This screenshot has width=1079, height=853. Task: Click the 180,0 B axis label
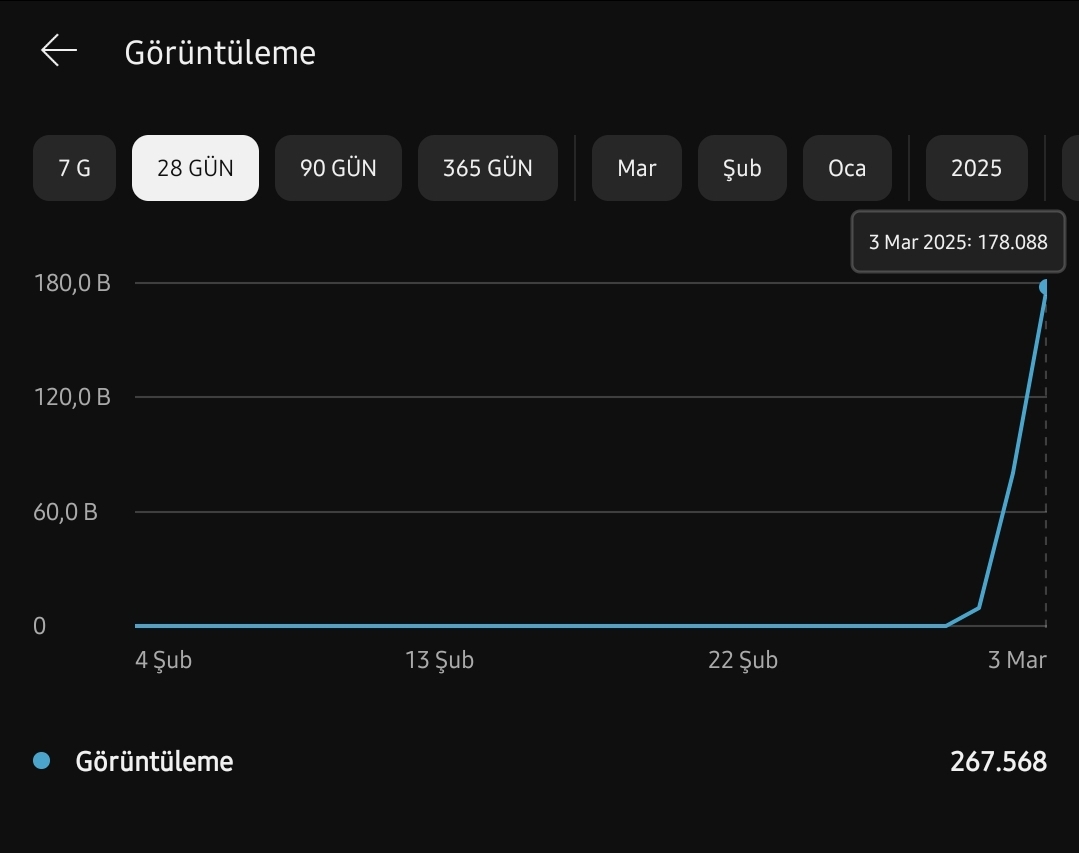(72, 283)
